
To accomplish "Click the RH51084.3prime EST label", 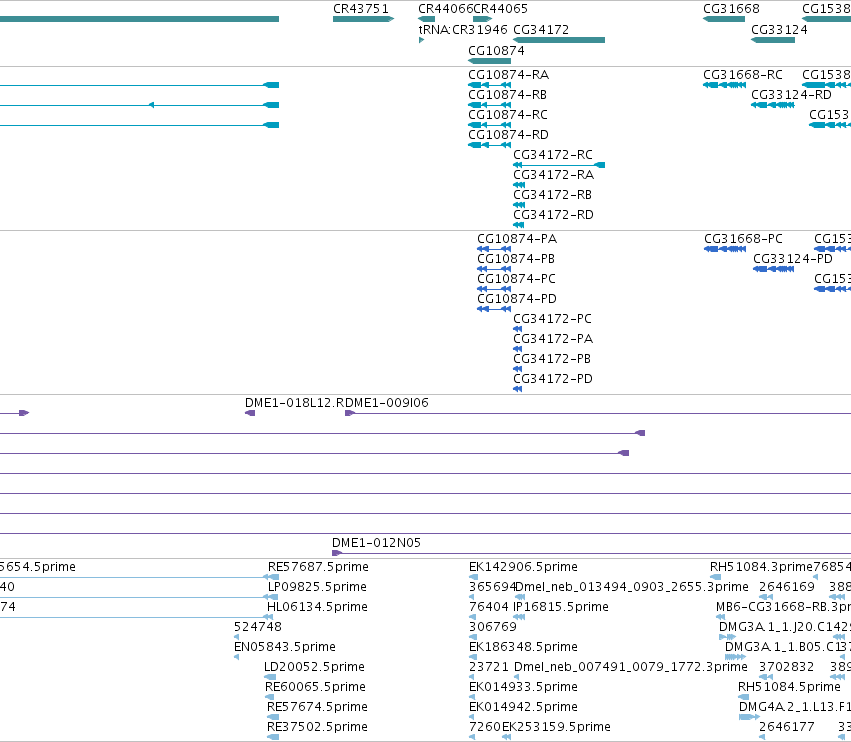I will [761, 567].
